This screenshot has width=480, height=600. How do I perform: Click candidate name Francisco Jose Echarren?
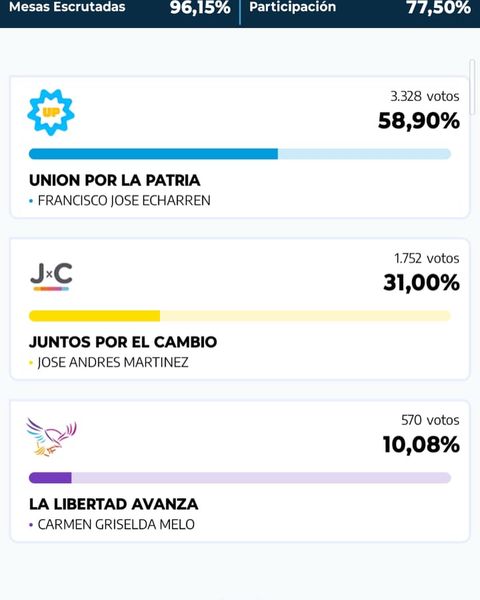[x=124, y=201]
